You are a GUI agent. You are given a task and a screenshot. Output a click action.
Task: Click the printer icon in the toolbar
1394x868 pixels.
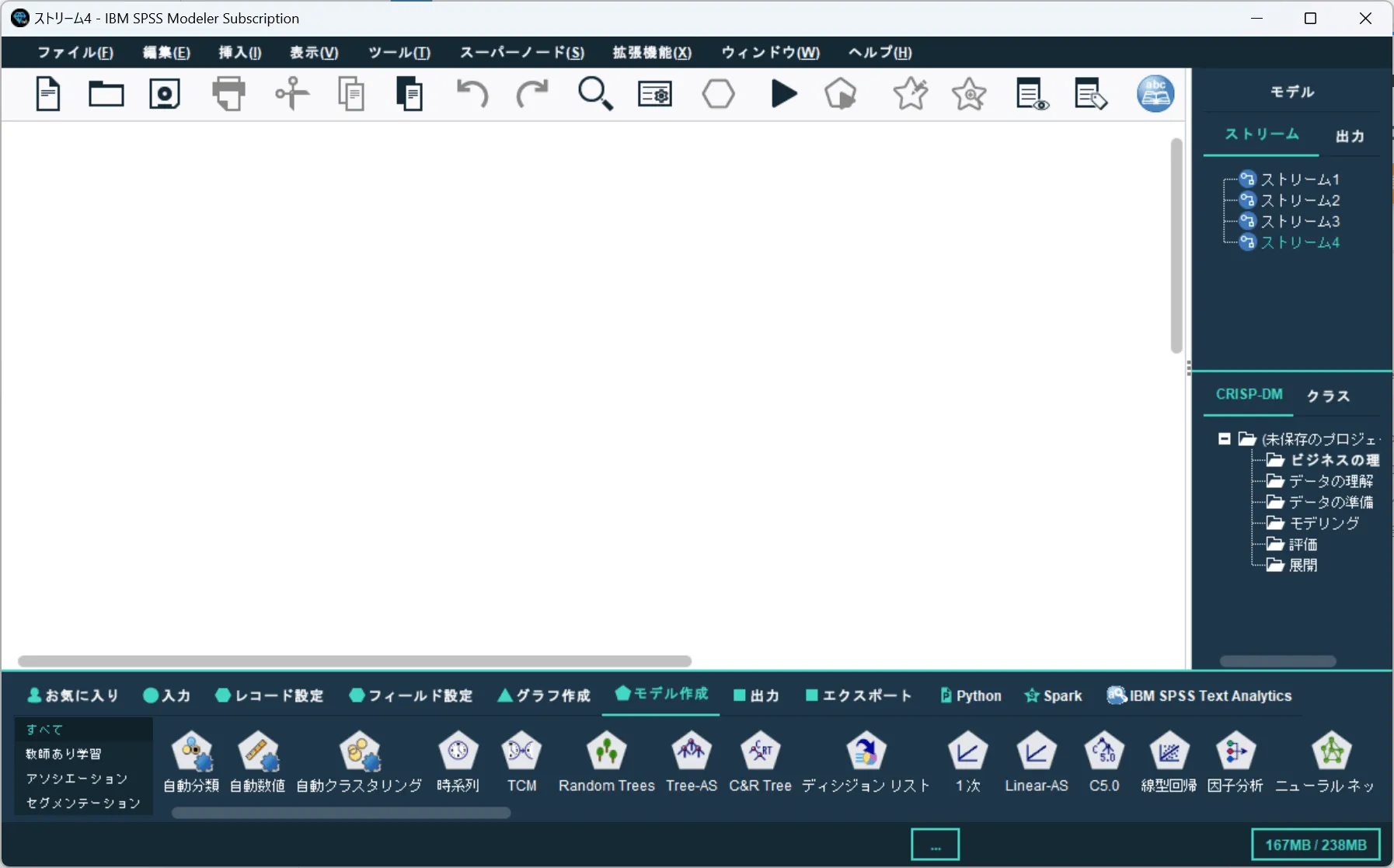tap(228, 94)
